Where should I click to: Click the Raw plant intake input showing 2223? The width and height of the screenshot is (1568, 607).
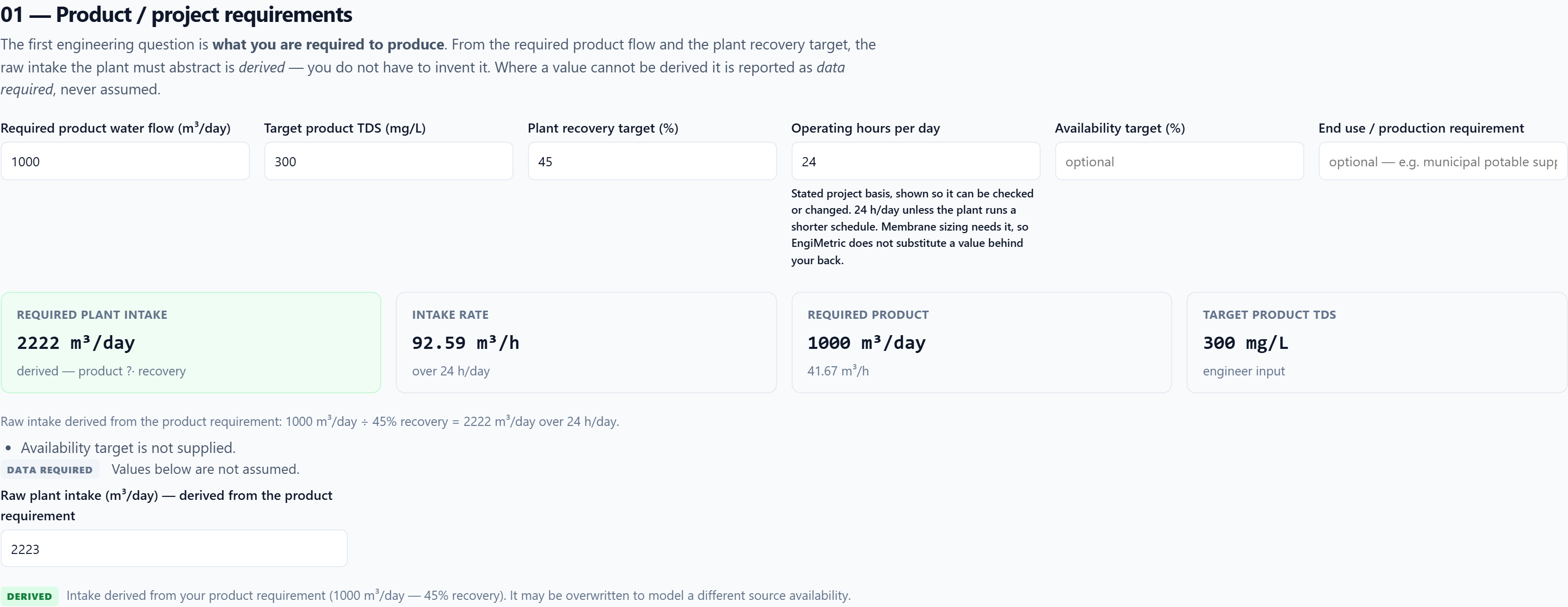pyautogui.click(x=174, y=548)
